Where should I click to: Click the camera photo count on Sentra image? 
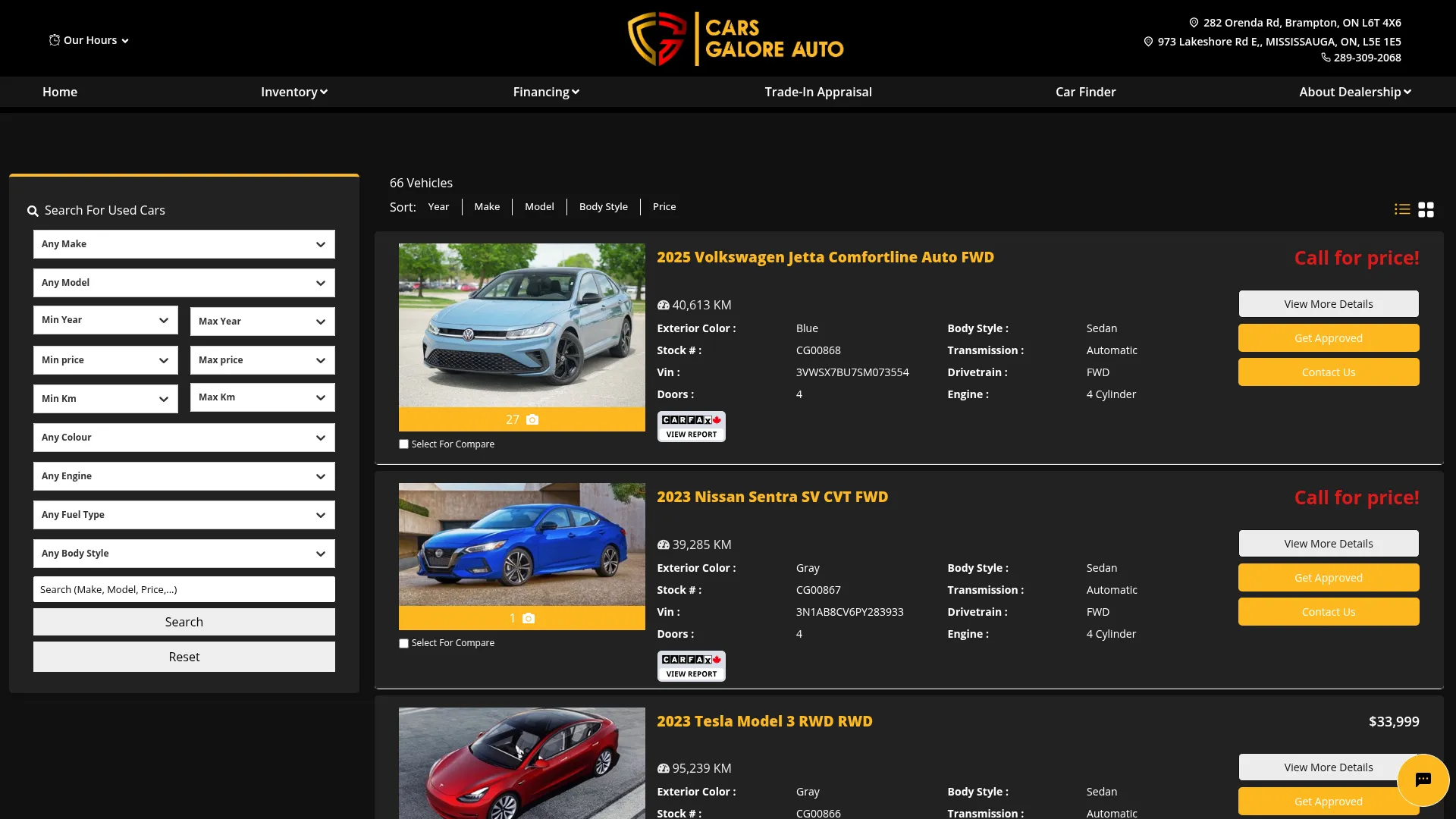pyautogui.click(x=522, y=618)
